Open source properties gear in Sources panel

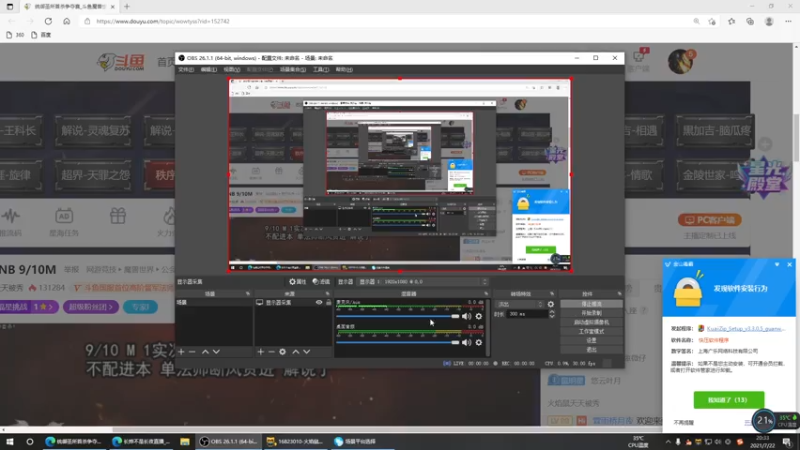[x=283, y=352]
